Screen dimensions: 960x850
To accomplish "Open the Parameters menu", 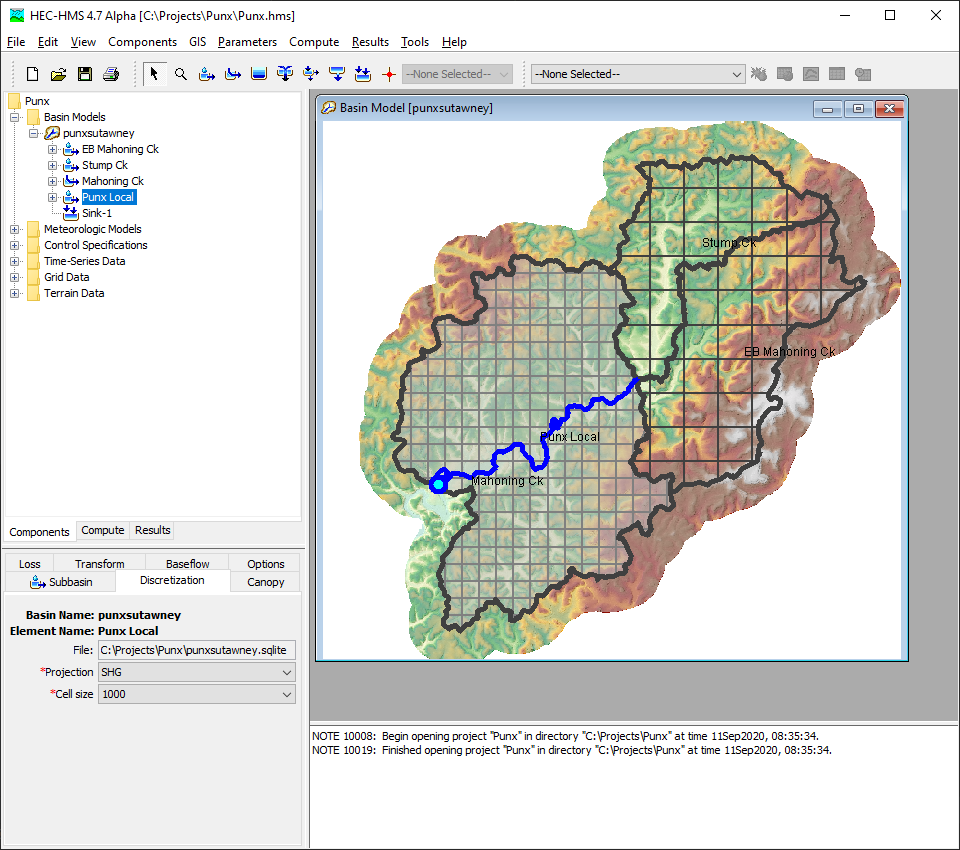I will [247, 42].
